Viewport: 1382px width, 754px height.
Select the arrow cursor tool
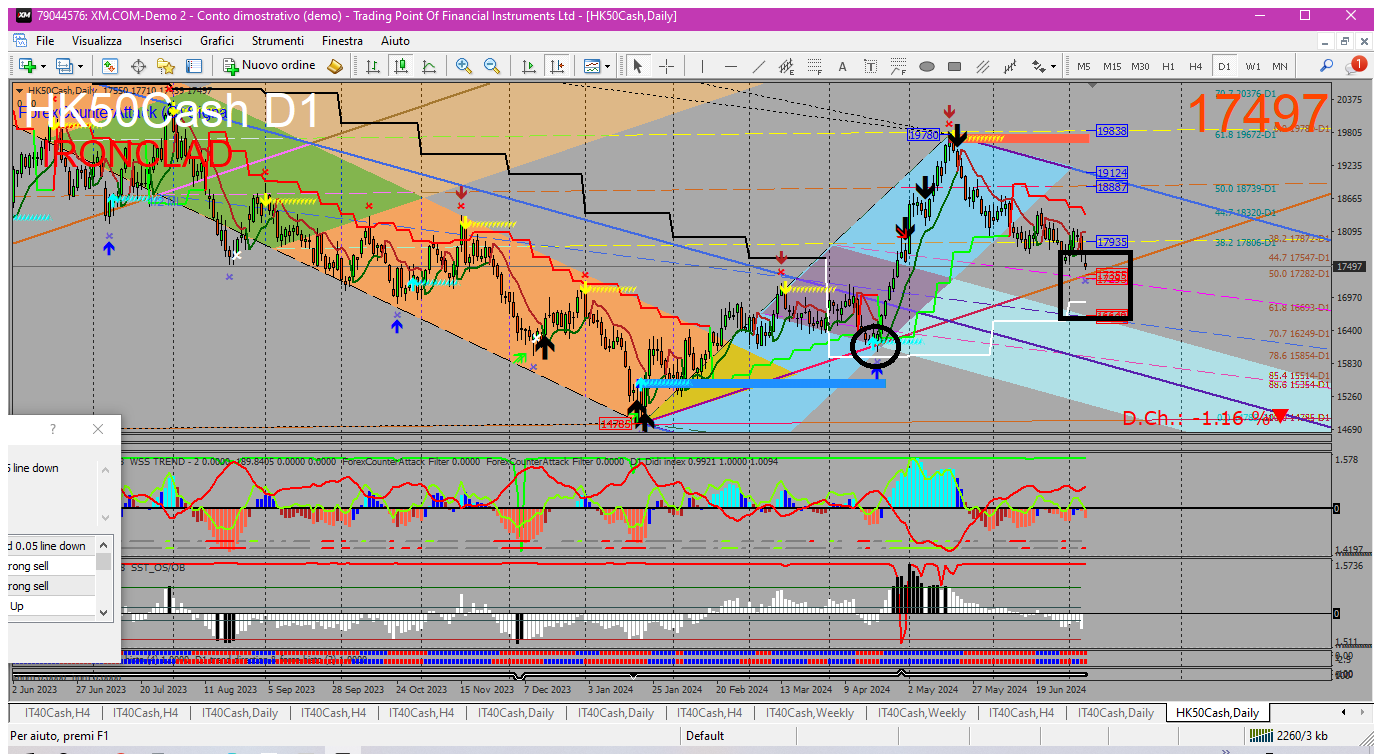coord(637,66)
